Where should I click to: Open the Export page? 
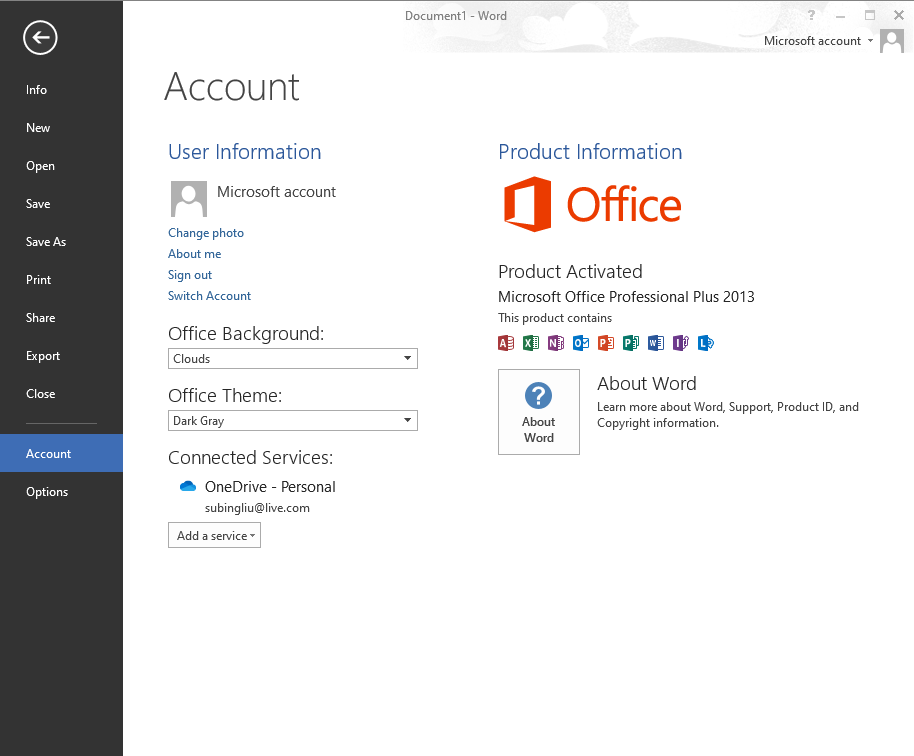tap(61, 356)
